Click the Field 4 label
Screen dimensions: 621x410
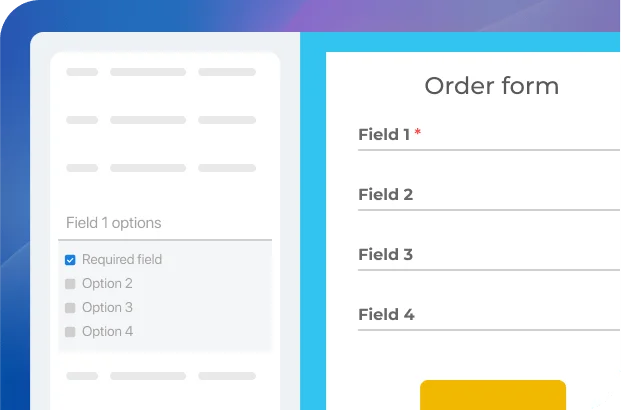tap(386, 315)
